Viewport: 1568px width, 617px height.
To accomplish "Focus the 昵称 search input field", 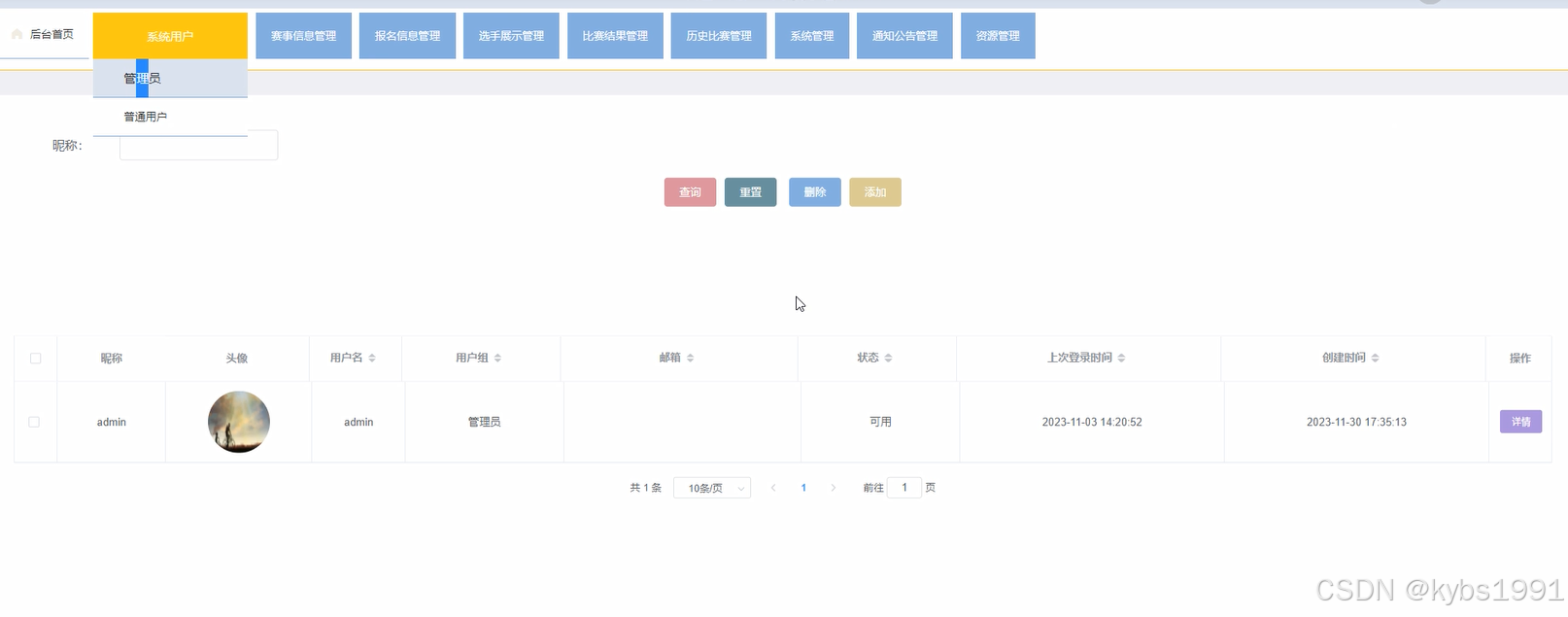I will pyautogui.click(x=198, y=146).
